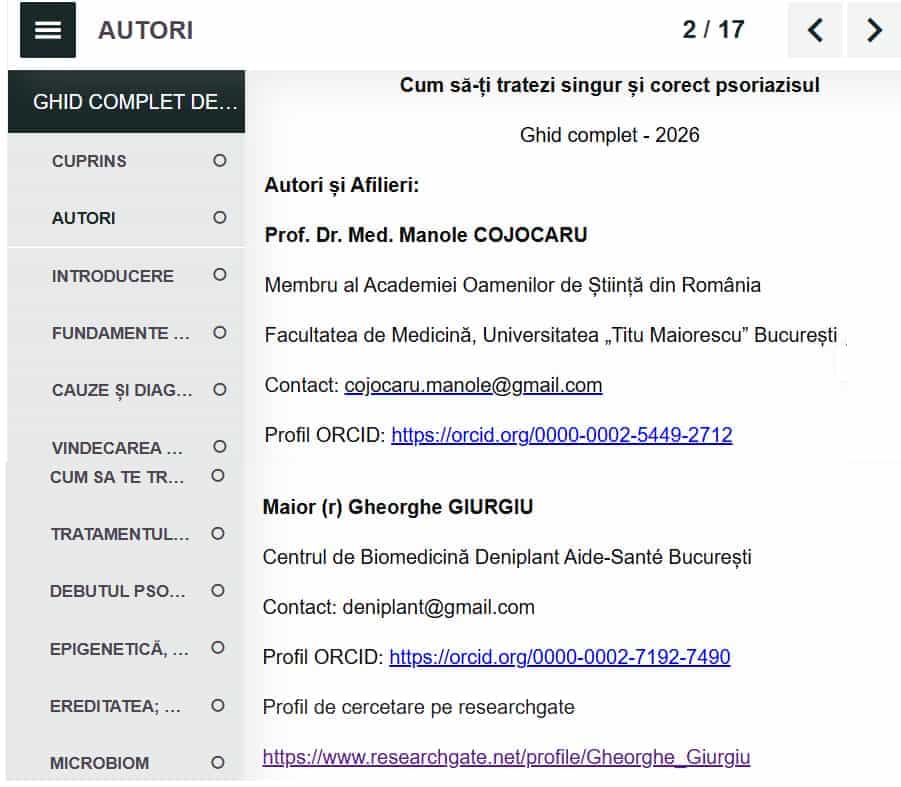Select the CUM SA TE TR… menu item

pyautogui.click(x=117, y=477)
